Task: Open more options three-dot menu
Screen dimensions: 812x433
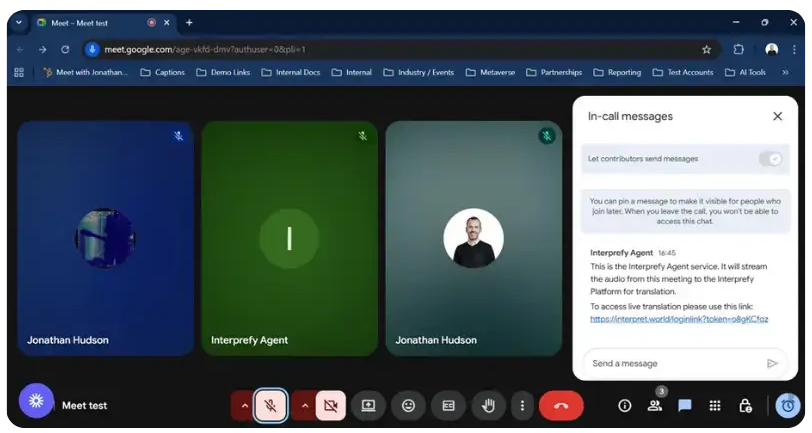Action: (x=522, y=406)
